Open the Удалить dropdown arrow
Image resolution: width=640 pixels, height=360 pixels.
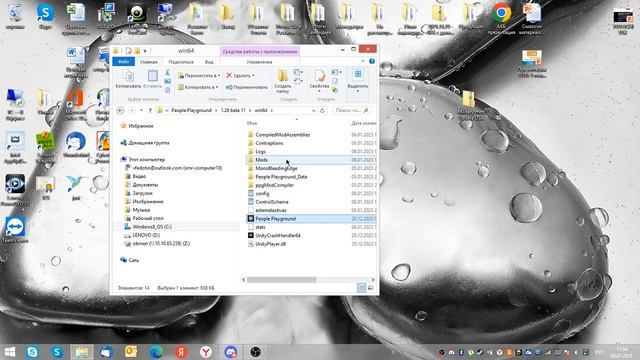click(253, 76)
